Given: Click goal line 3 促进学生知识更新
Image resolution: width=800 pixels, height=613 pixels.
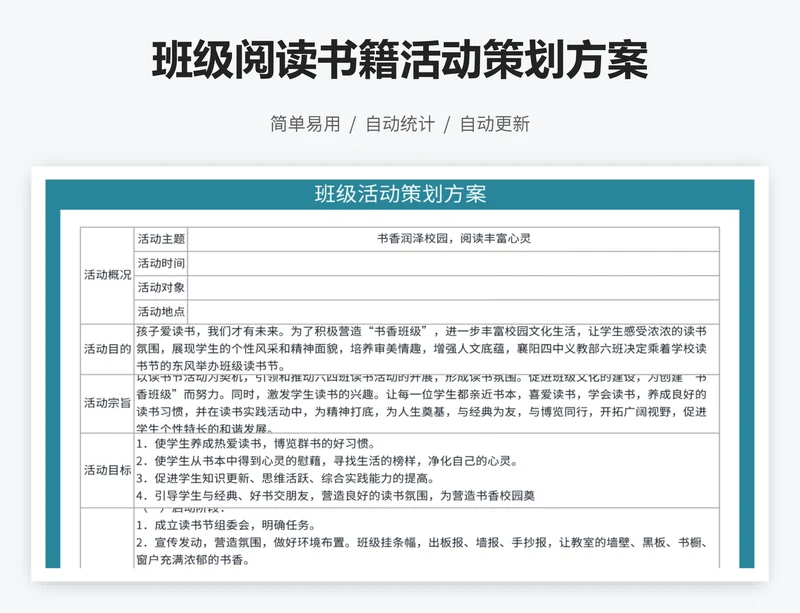Looking at the screenshot, I should click(x=286, y=478).
